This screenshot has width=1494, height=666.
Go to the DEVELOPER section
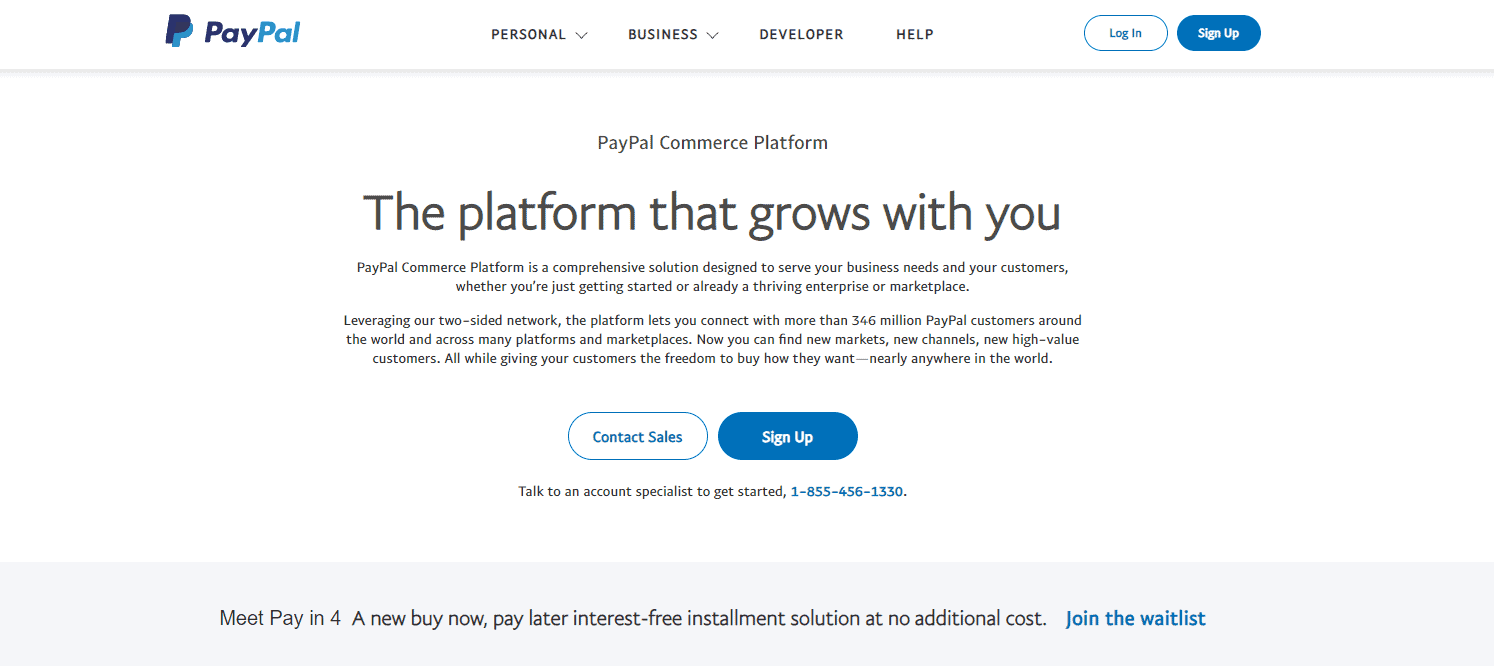pyautogui.click(x=801, y=34)
